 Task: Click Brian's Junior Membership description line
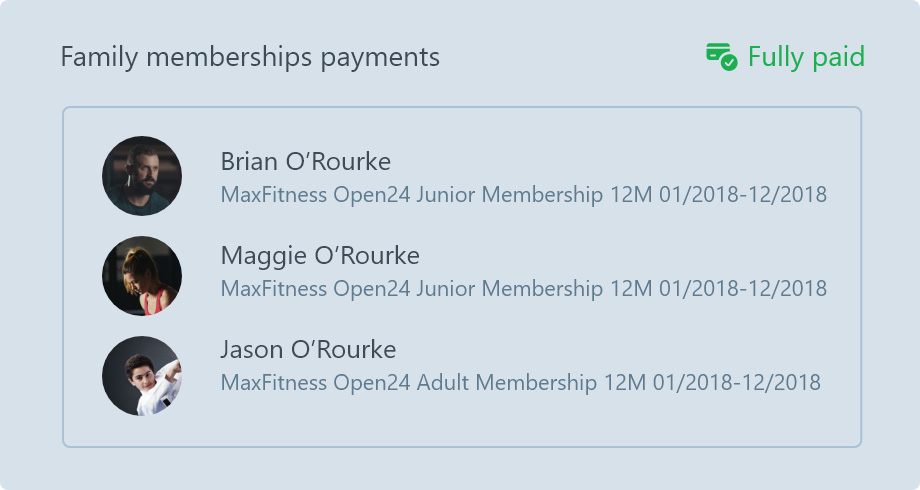[523, 194]
